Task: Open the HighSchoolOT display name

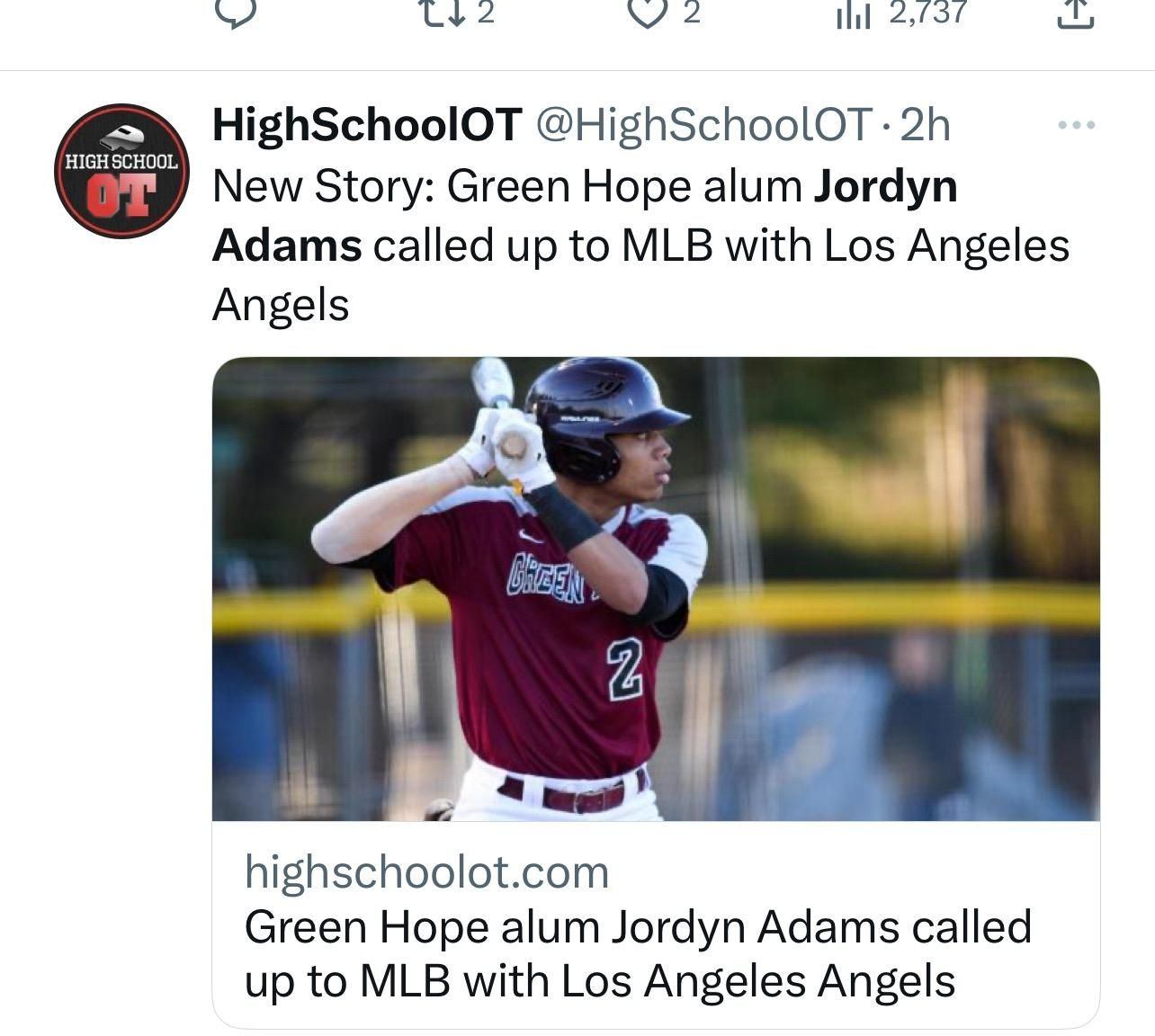Action: click(x=367, y=125)
